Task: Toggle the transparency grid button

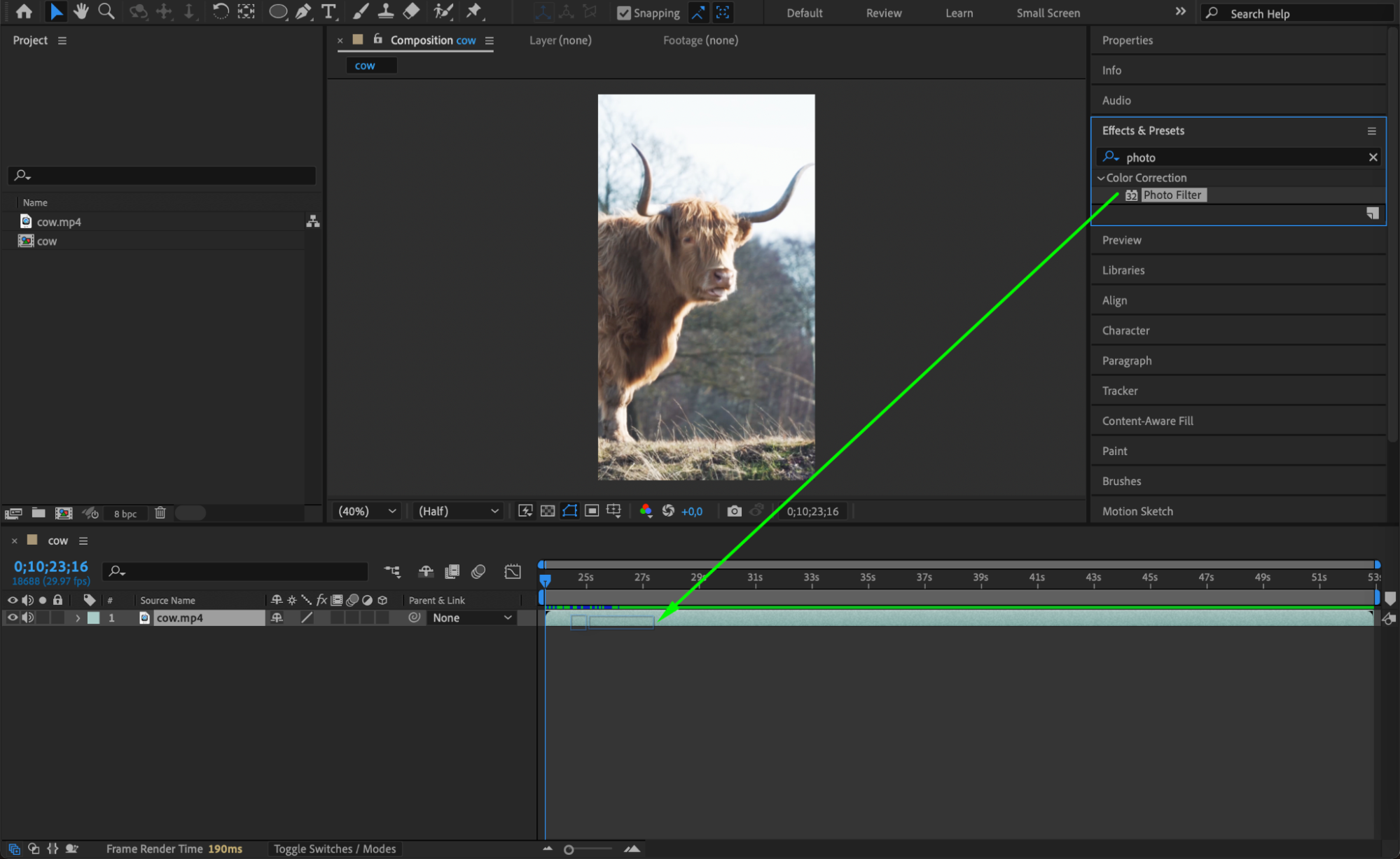Action: click(548, 511)
